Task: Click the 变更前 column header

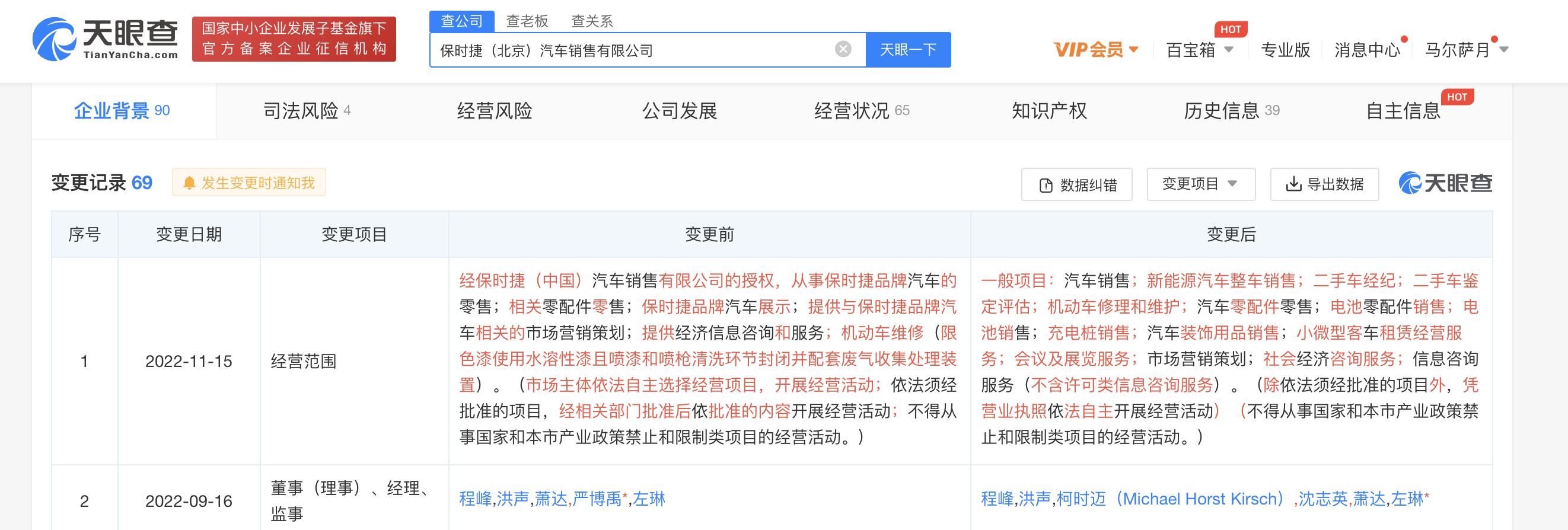Action: coord(709,234)
